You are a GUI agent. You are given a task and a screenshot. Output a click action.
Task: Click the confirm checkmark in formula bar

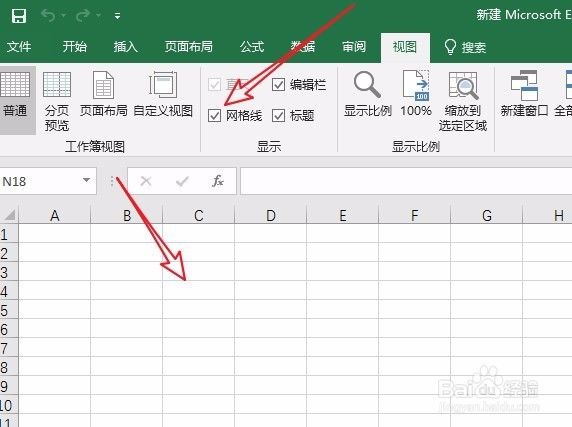coord(182,181)
